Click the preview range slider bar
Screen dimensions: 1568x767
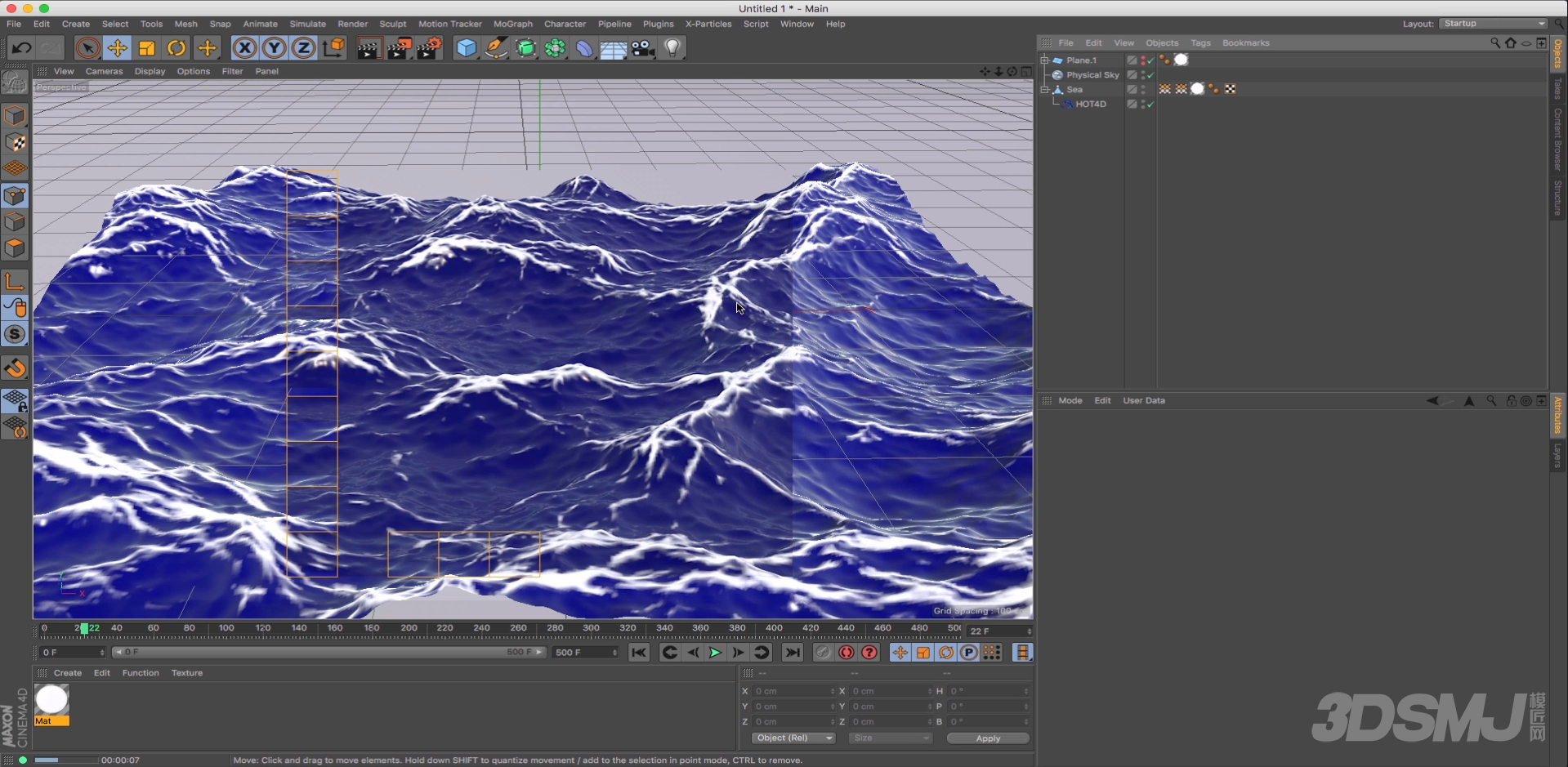coord(329,652)
